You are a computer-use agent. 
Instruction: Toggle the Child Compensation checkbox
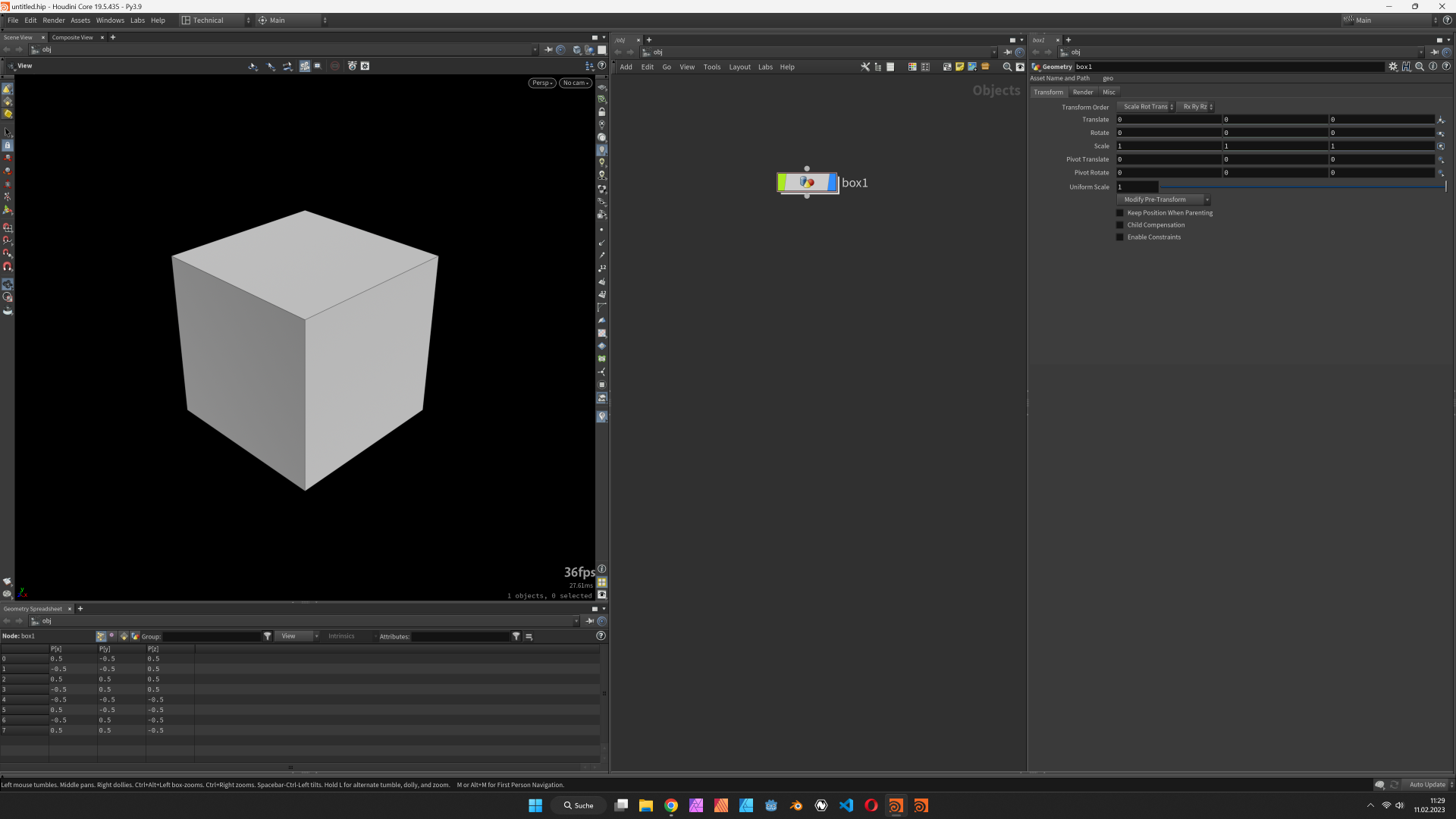coord(1120,225)
